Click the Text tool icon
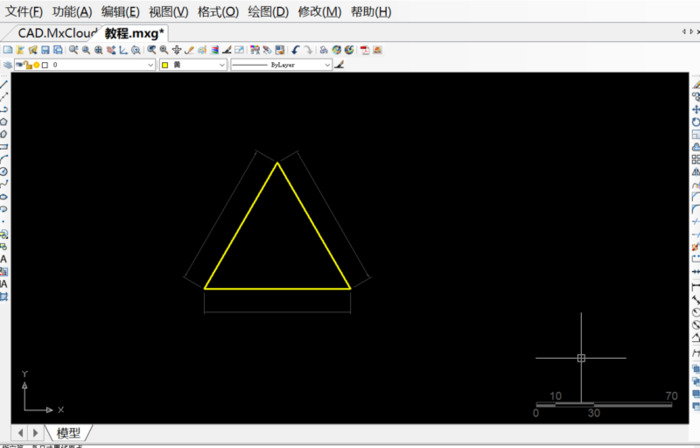 point(4,258)
